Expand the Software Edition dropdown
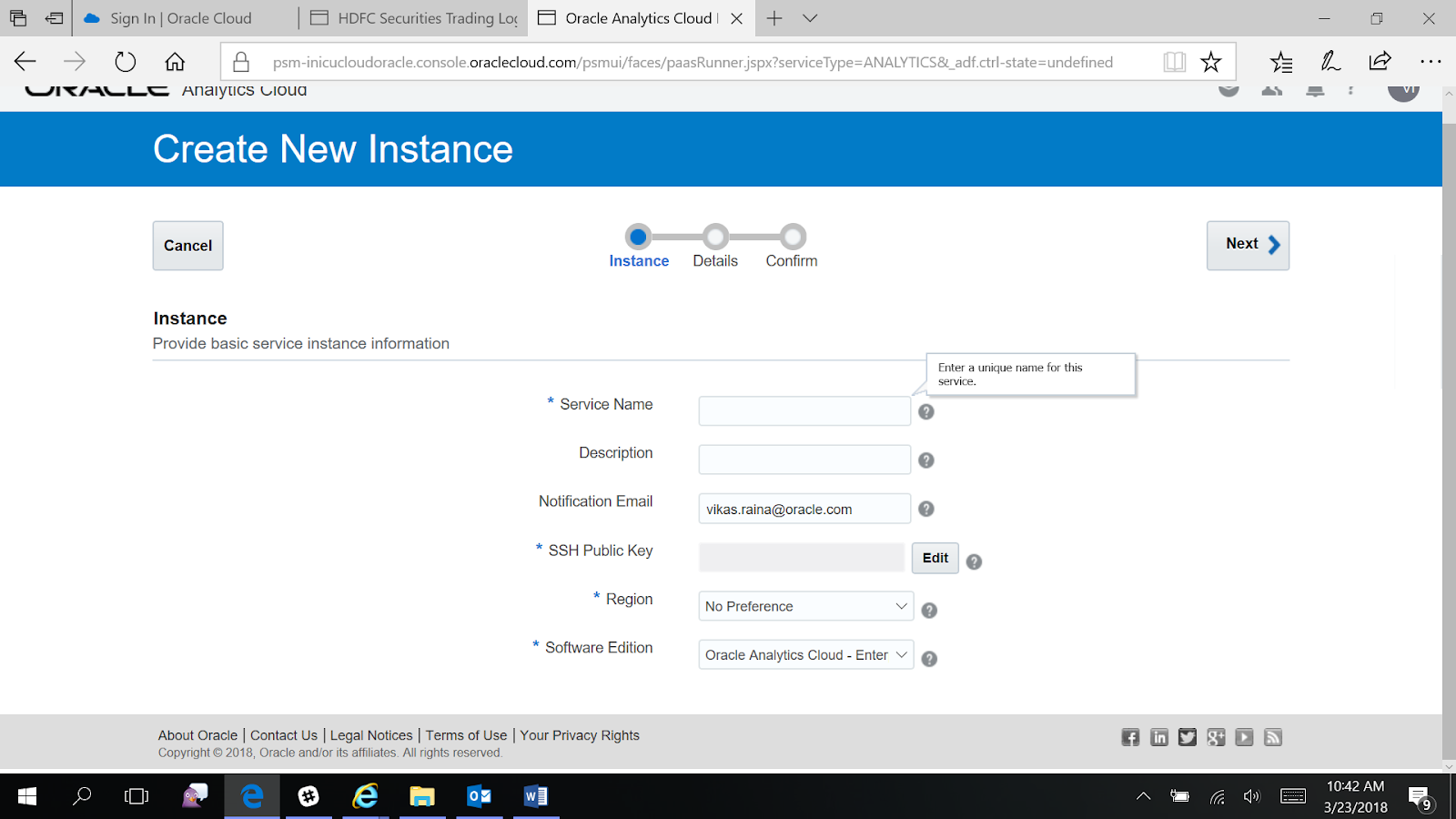The width and height of the screenshot is (1456, 819). pos(806,654)
